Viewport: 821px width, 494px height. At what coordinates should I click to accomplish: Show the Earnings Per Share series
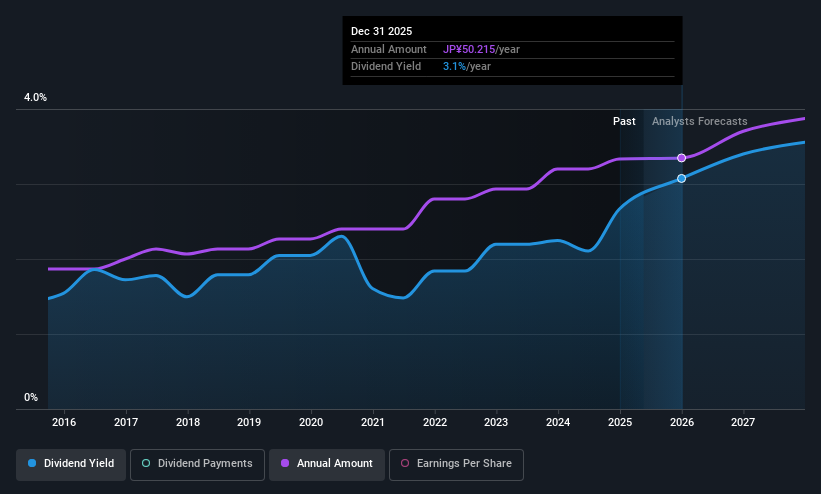click(456, 464)
